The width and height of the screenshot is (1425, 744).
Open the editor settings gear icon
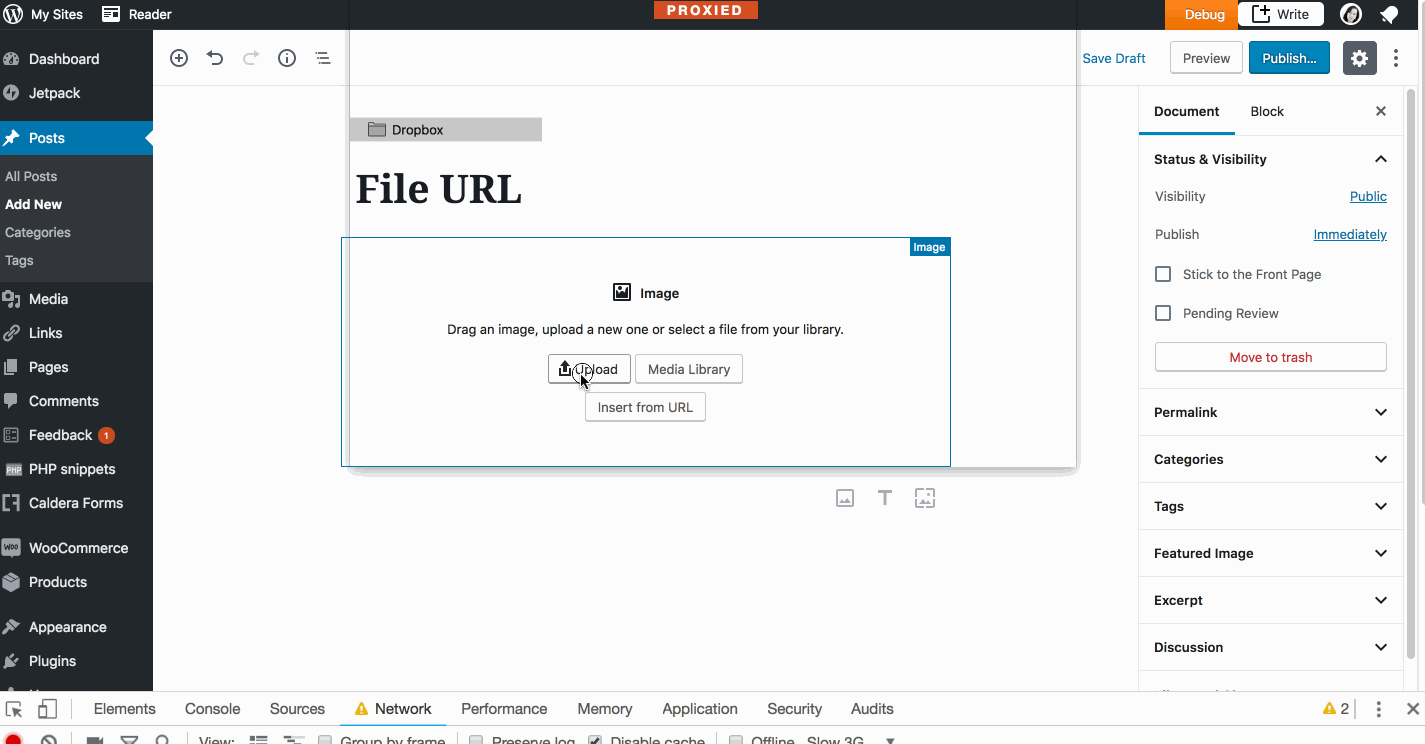click(1359, 58)
